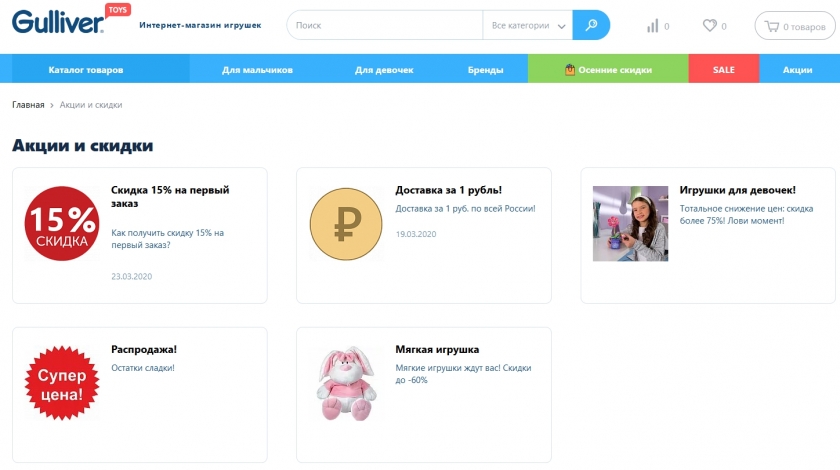Open the 'Каталог товаров' menu
Screen dimensions: 840x470
point(86,70)
